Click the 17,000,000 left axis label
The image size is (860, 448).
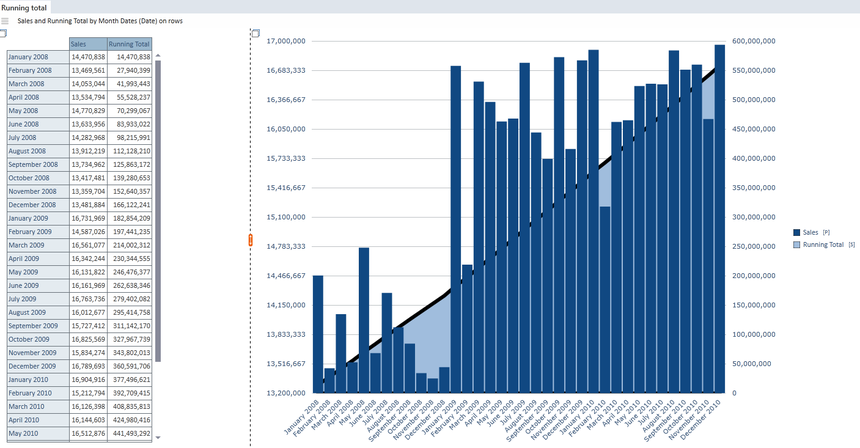(286, 41)
